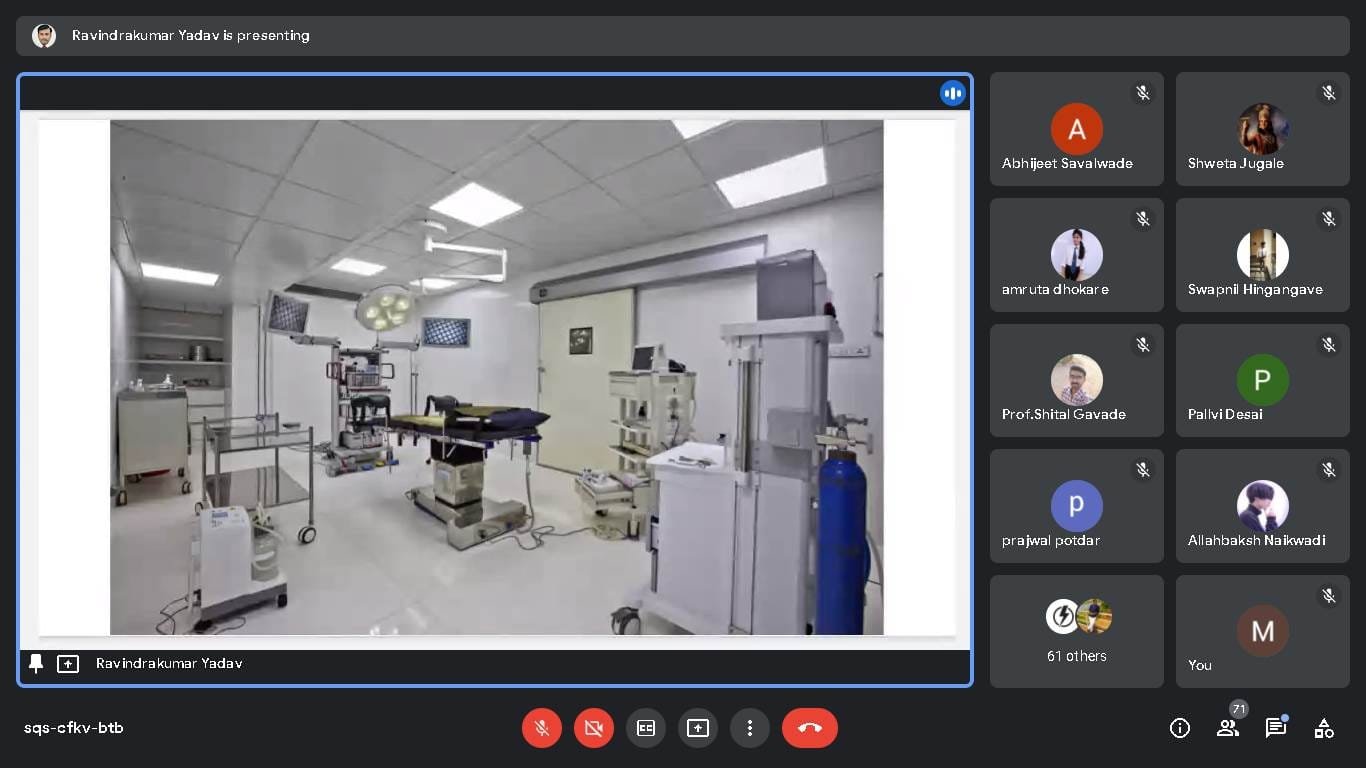The image size is (1366, 768).
Task: Open the Activities panel icon
Action: (x=1324, y=728)
